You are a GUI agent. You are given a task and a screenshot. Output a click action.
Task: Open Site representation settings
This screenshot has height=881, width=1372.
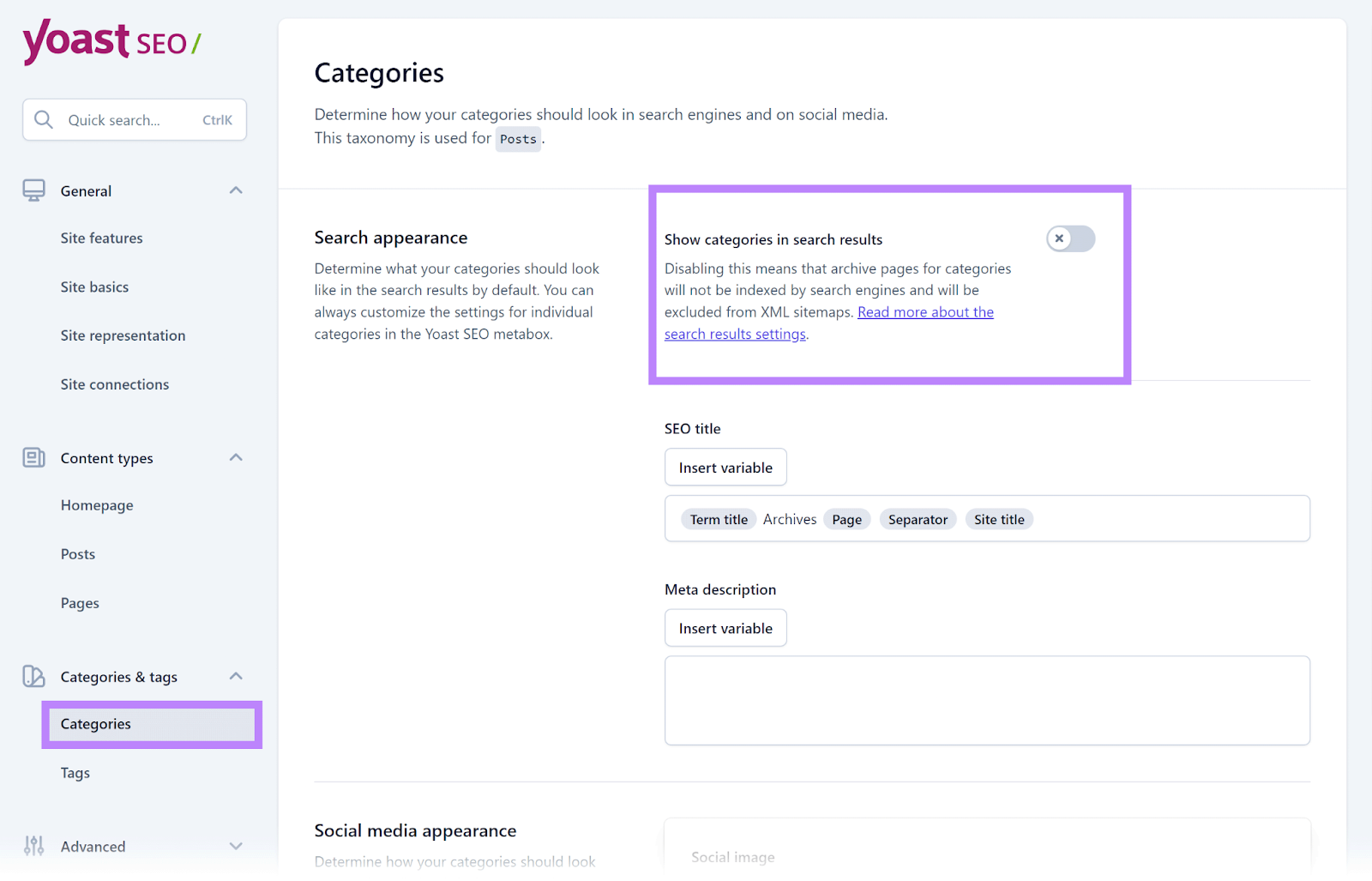pyautogui.click(x=123, y=335)
